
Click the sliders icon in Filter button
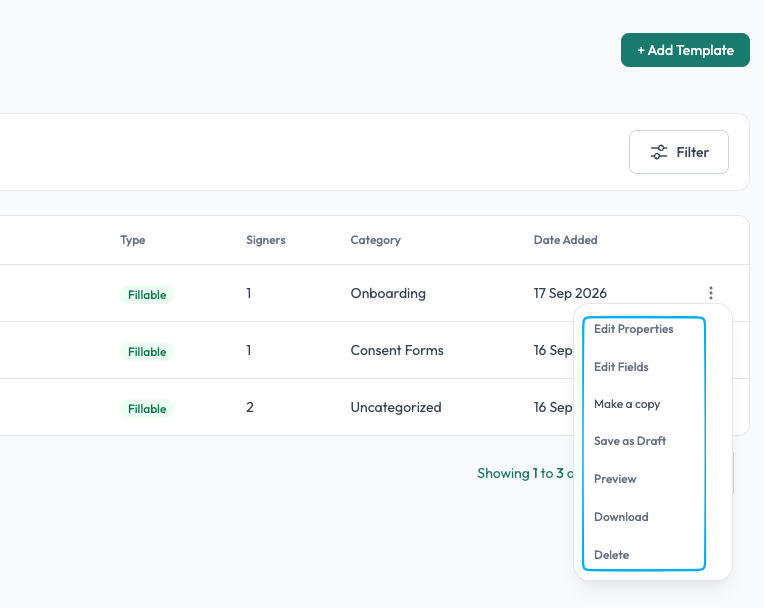coord(659,152)
